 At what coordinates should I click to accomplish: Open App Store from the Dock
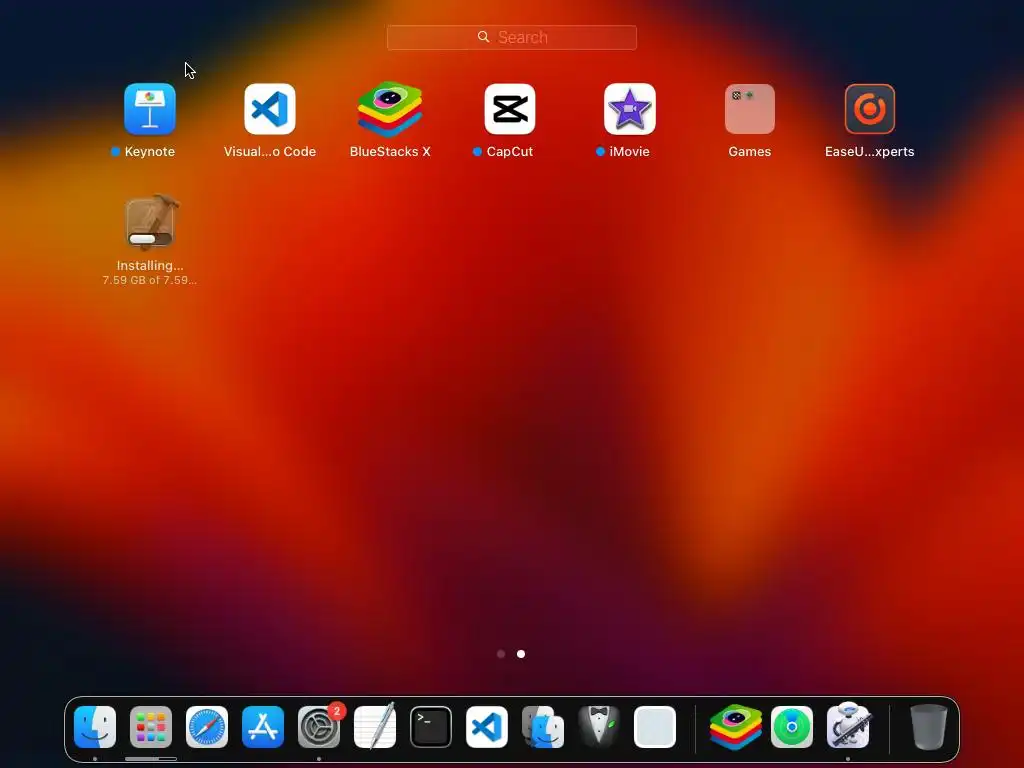(x=263, y=727)
